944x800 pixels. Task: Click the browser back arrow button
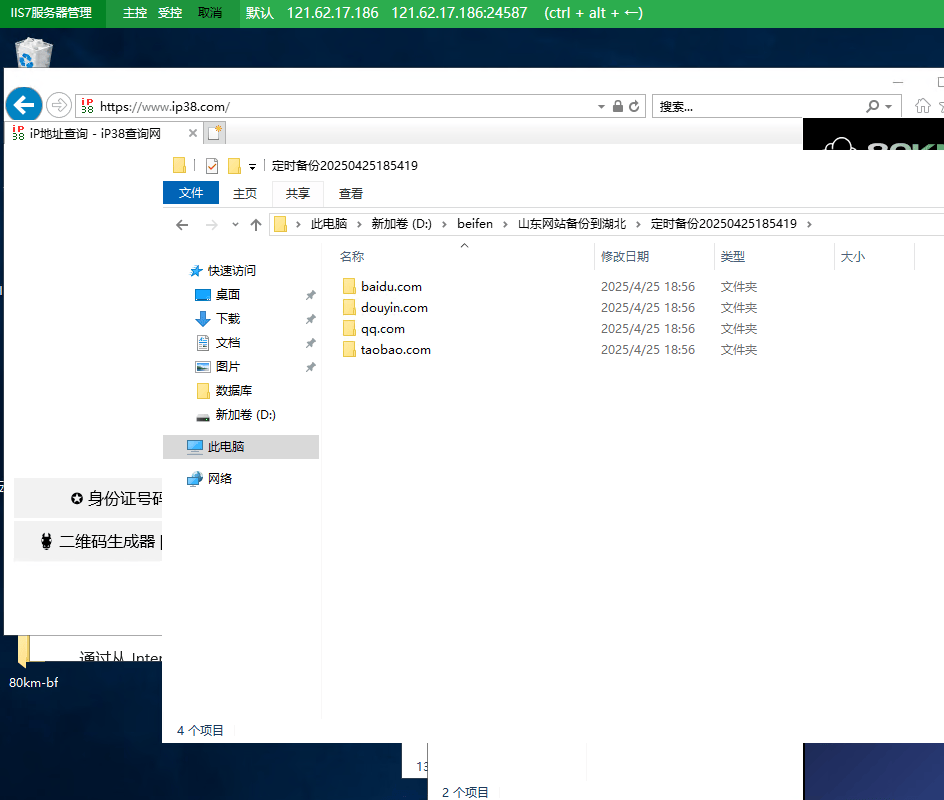point(23,105)
